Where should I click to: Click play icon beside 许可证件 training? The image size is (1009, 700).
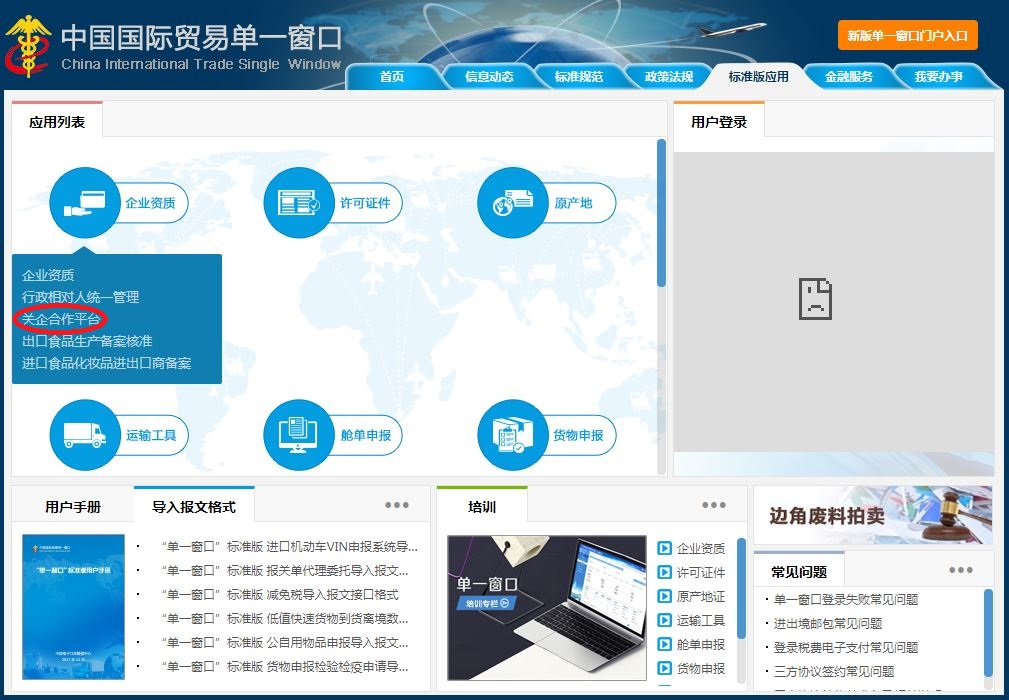(664, 572)
